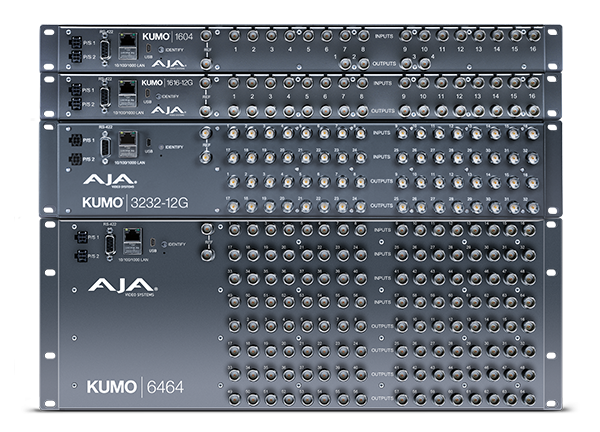The image size is (600, 432).
Task: Click the upper REF BNC connector on KUMO 3232-12G
Action: pyautogui.click(x=206, y=133)
